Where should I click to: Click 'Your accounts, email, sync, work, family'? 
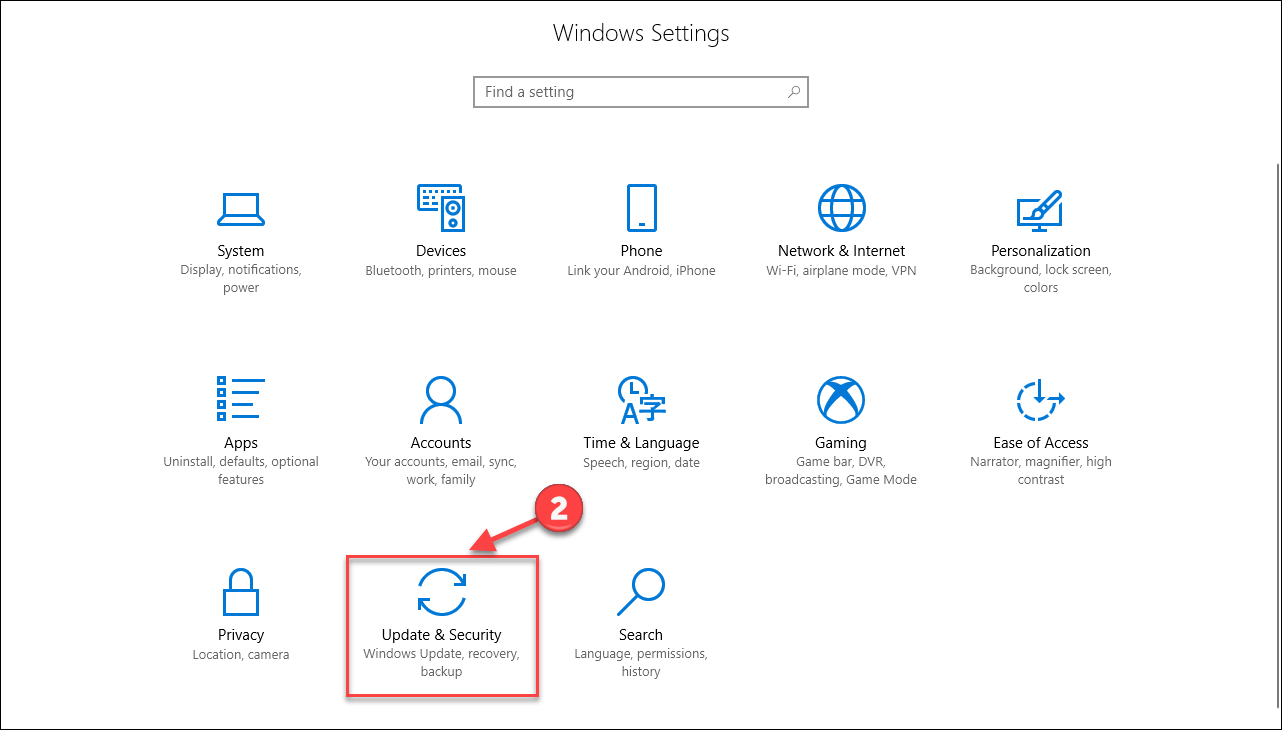pos(441,471)
